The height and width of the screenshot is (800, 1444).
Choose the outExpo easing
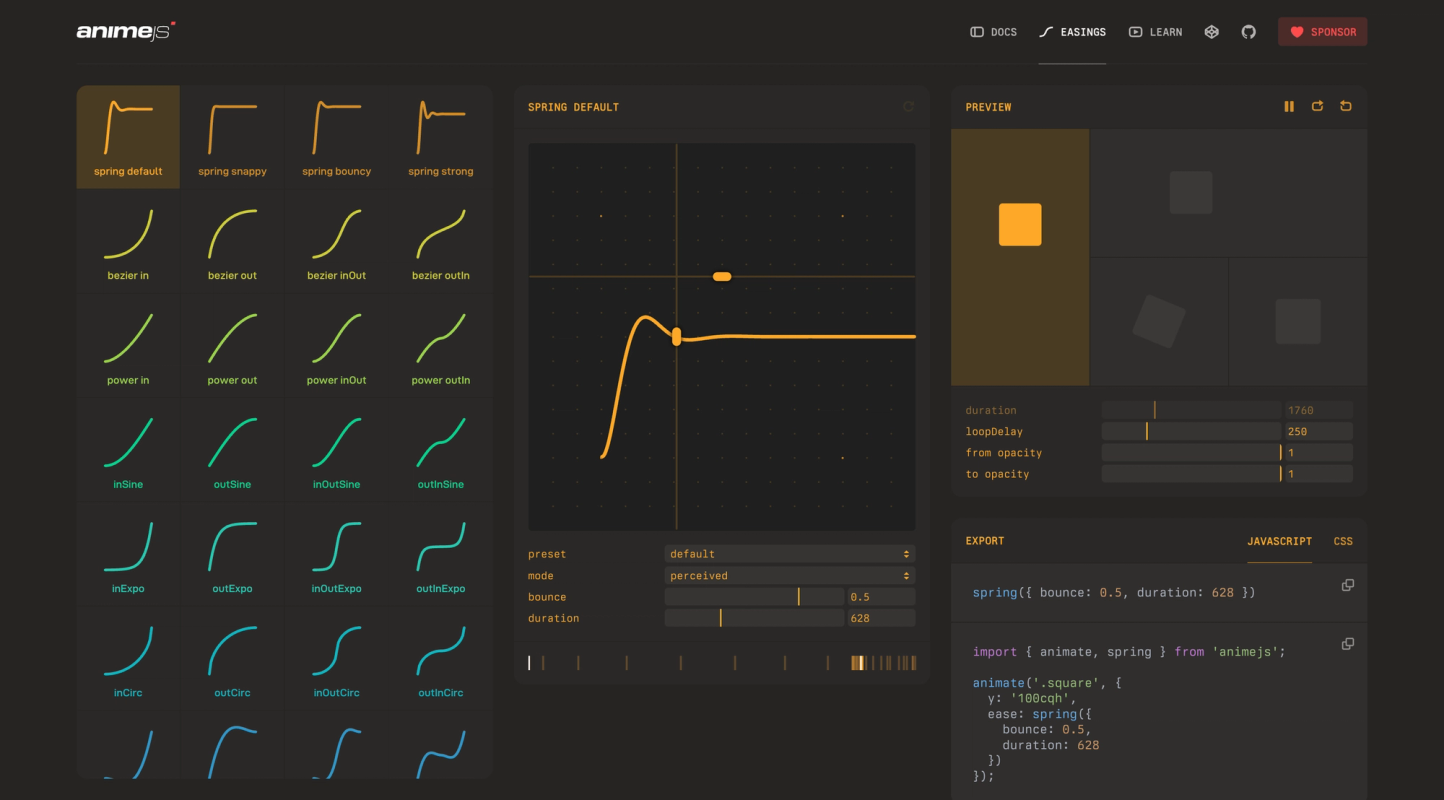(232, 554)
